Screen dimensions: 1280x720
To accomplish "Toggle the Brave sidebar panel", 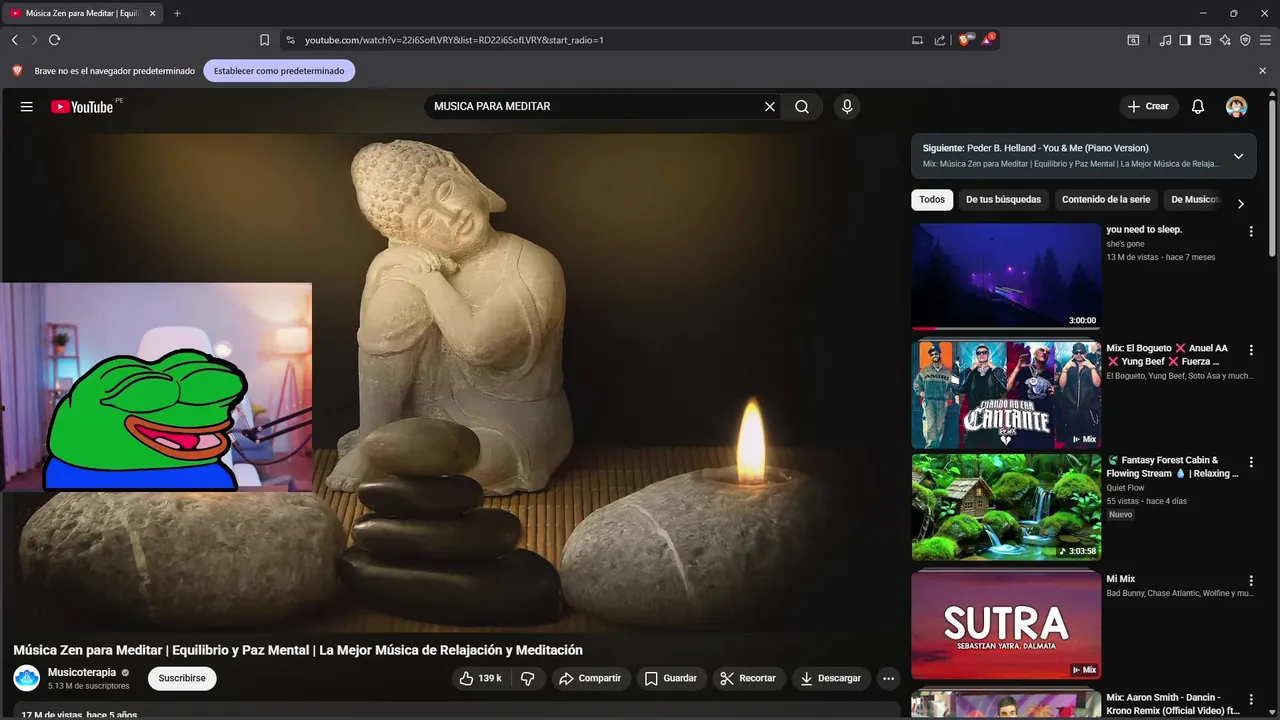I will [x=1185, y=40].
